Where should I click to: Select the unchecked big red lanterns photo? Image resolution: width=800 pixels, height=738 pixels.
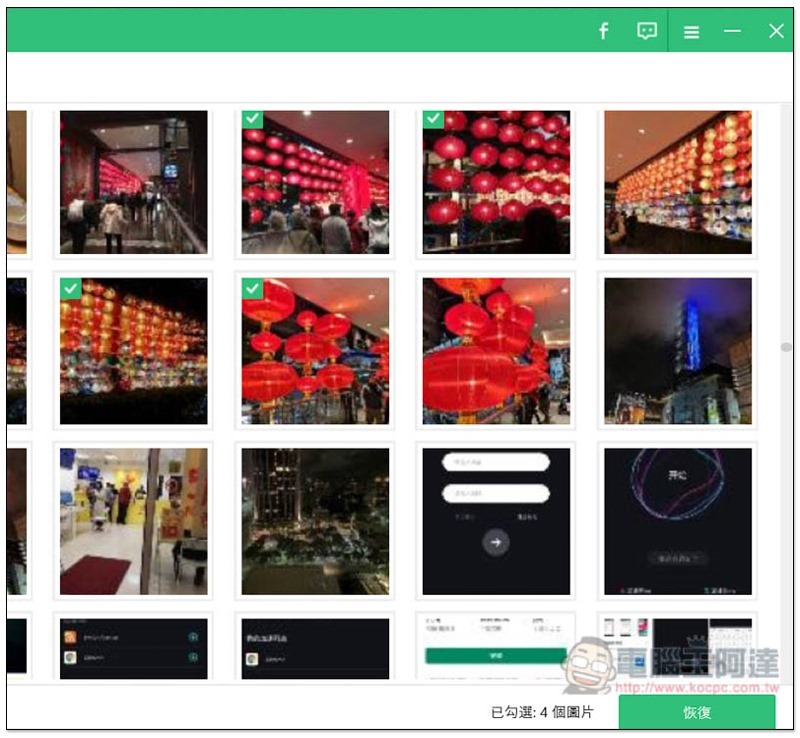click(496, 351)
